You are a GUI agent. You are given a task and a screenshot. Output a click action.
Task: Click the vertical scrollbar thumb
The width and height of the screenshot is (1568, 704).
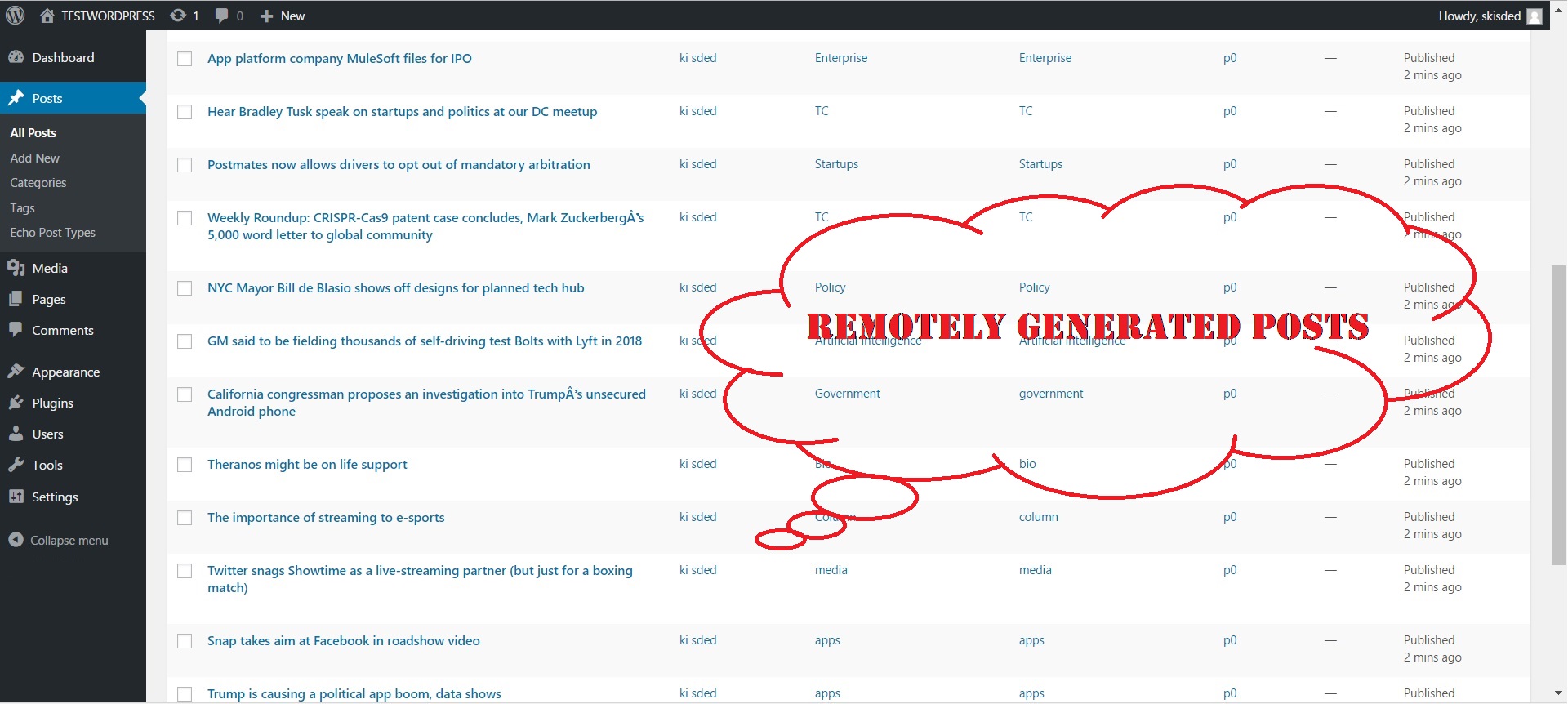1559,414
